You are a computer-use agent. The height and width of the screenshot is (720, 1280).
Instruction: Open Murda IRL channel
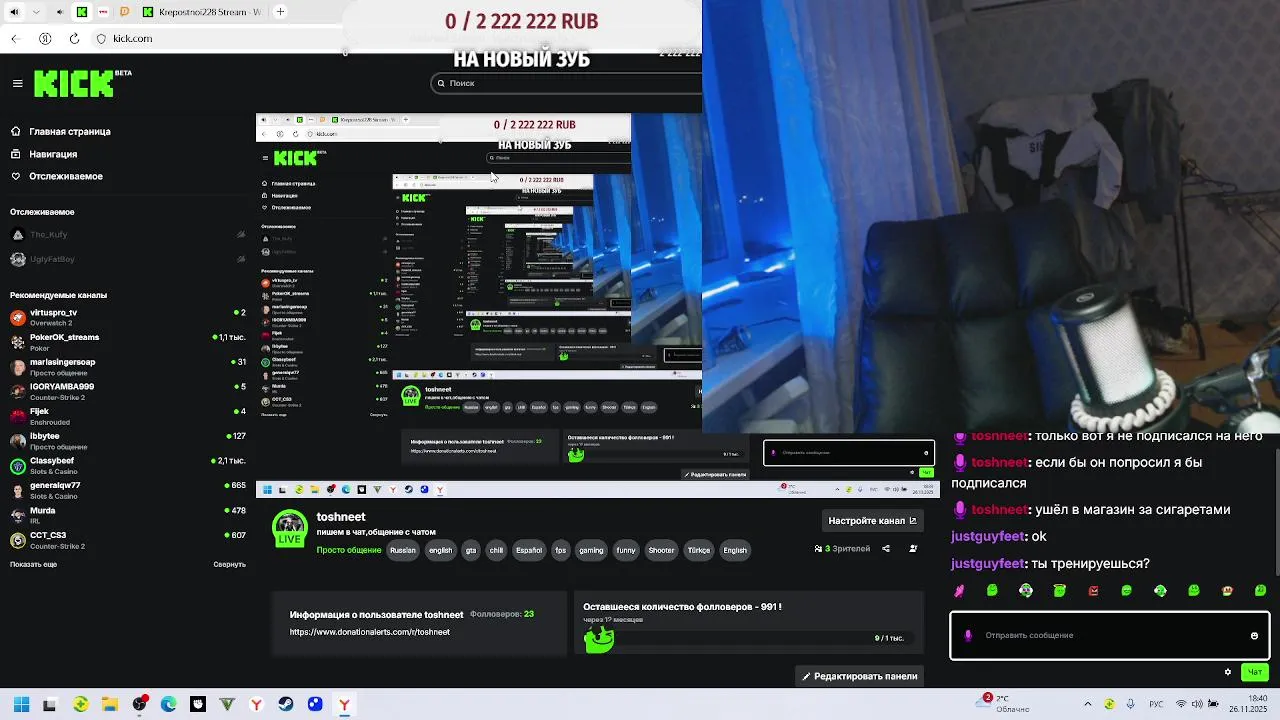point(127,515)
